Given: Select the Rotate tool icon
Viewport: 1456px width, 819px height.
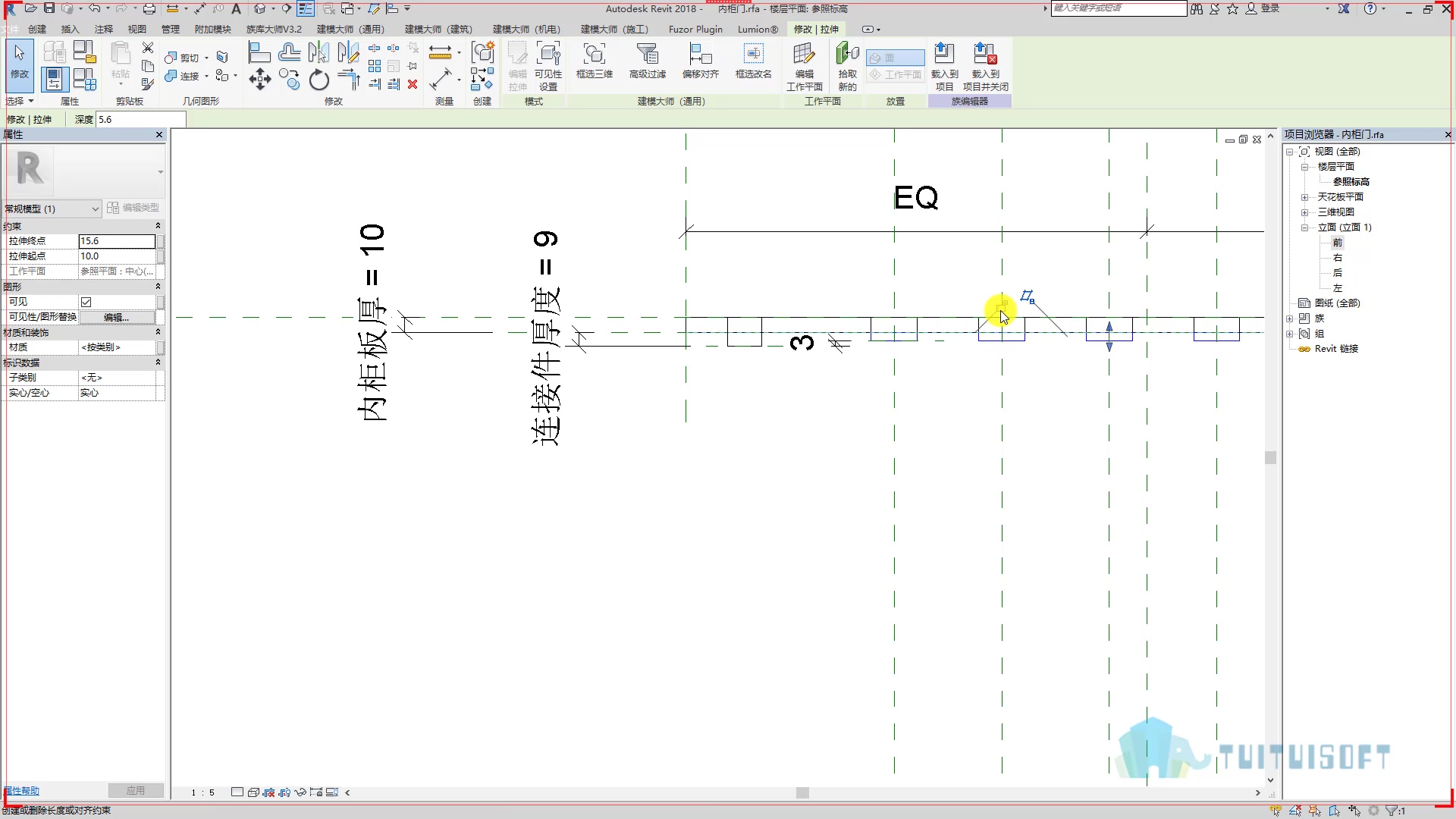Looking at the screenshot, I should (319, 79).
